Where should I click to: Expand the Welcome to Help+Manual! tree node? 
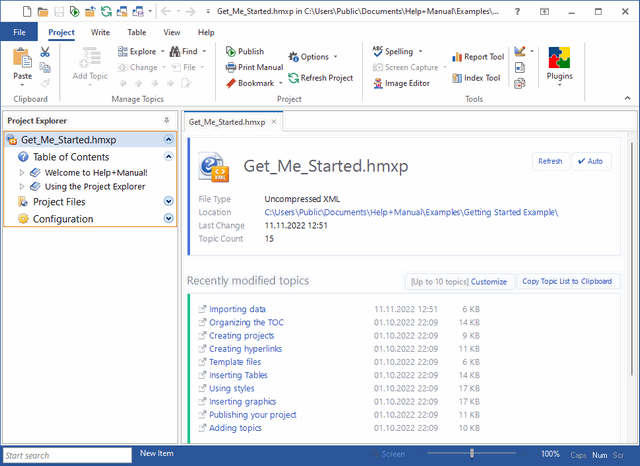22,173
